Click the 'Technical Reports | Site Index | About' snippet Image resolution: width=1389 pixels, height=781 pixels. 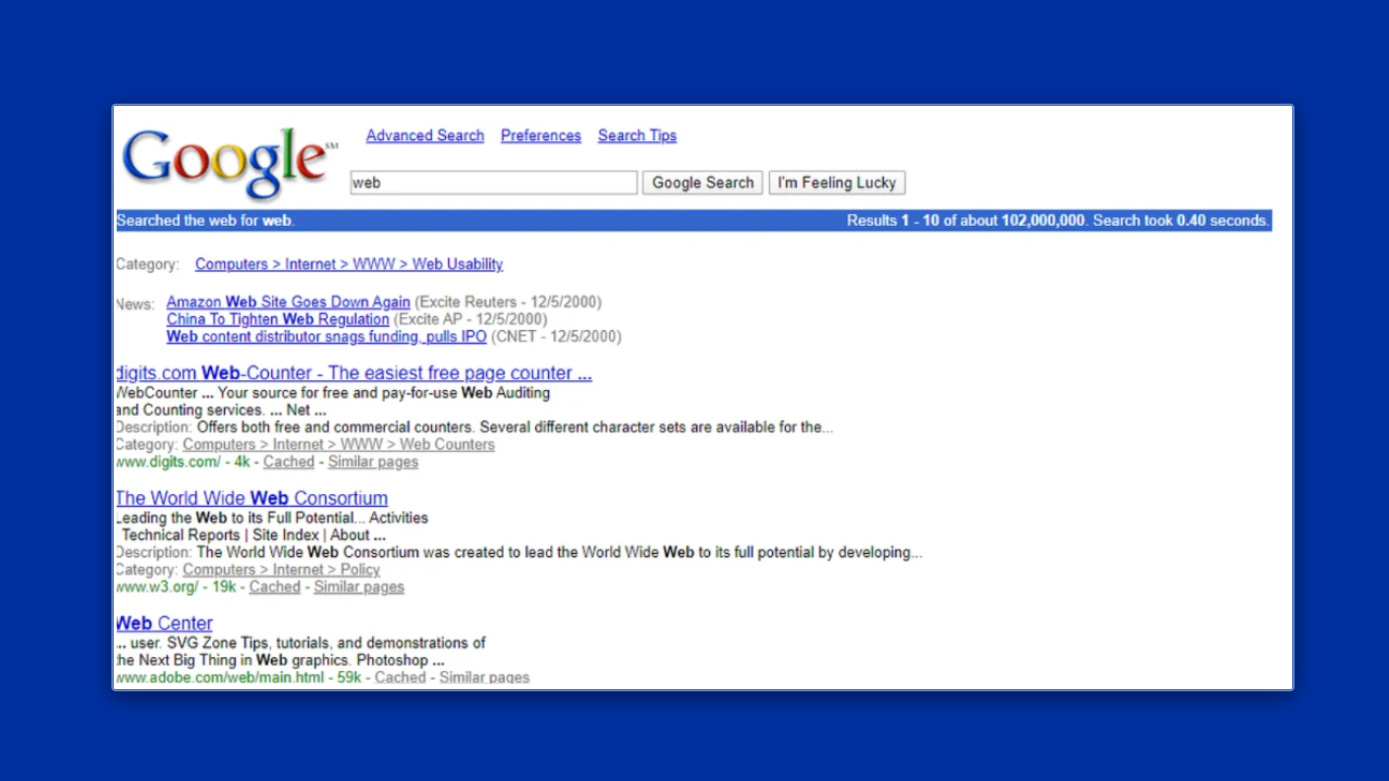point(252,535)
